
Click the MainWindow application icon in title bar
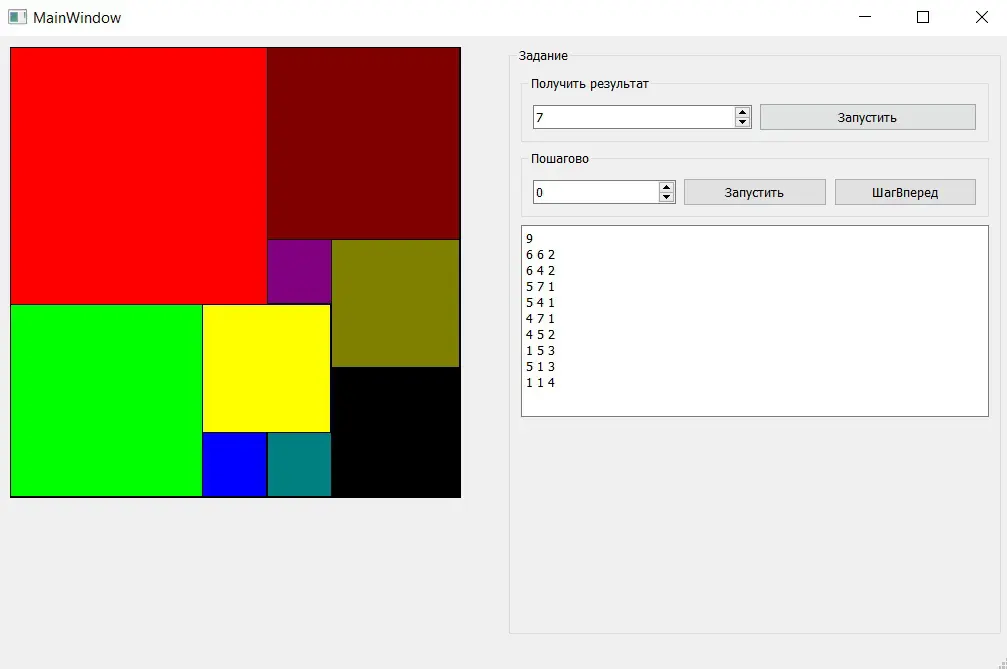17,17
